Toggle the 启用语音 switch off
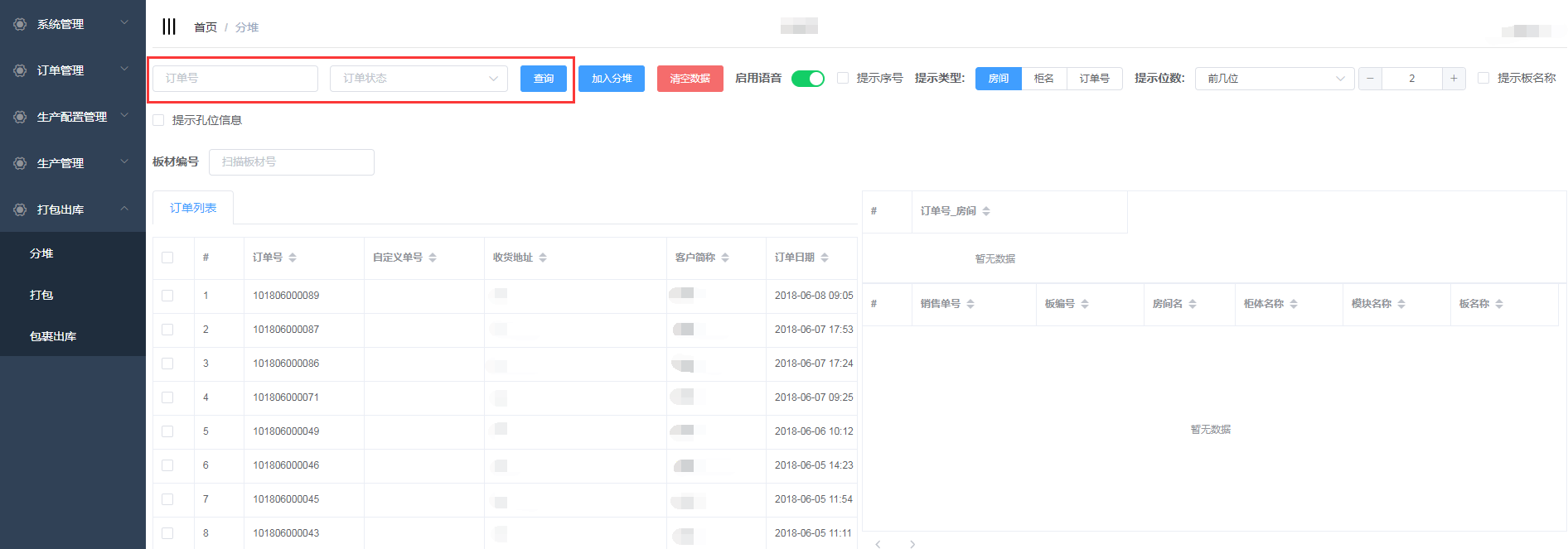This screenshot has width=1568, height=549. pyautogui.click(x=807, y=79)
